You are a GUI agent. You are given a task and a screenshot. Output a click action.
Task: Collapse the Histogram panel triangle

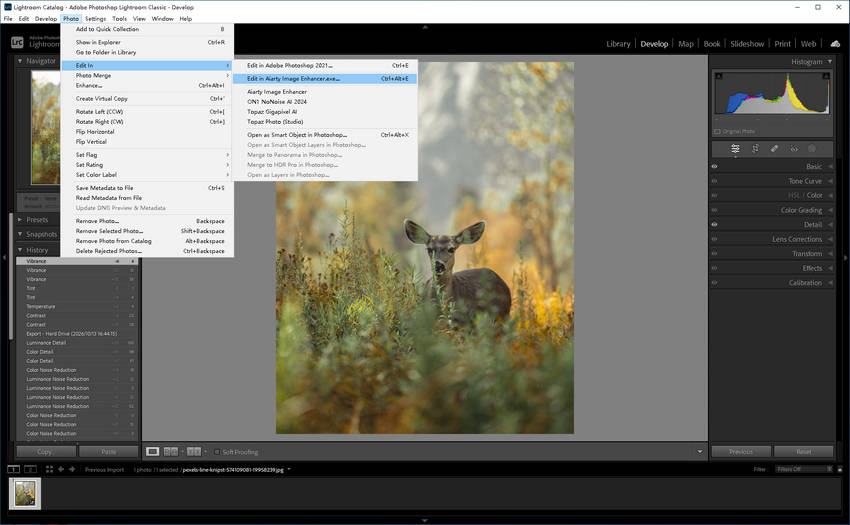point(830,62)
